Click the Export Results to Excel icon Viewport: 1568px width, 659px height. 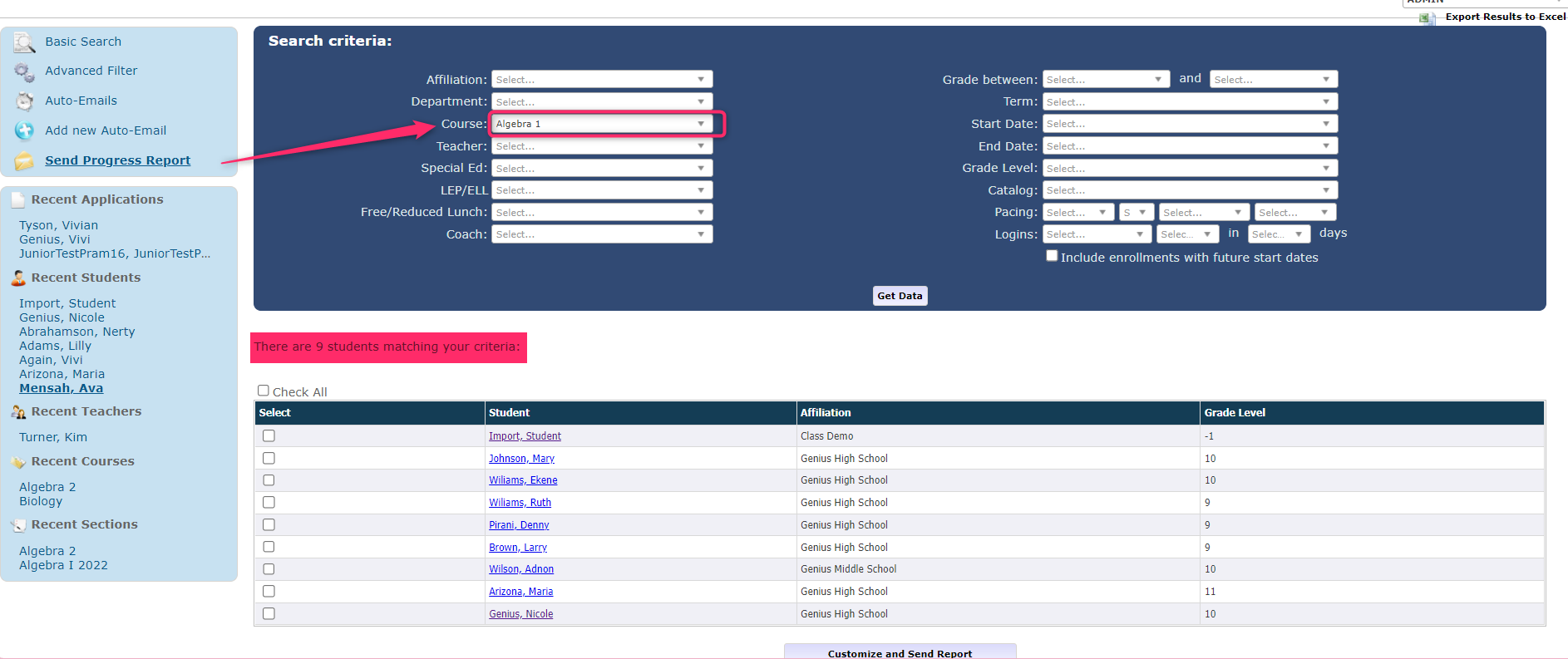[1427, 17]
